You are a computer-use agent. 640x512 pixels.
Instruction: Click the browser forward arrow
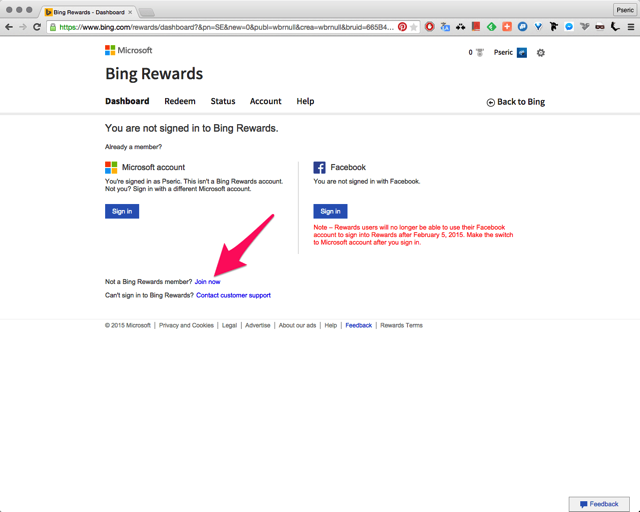point(23,27)
